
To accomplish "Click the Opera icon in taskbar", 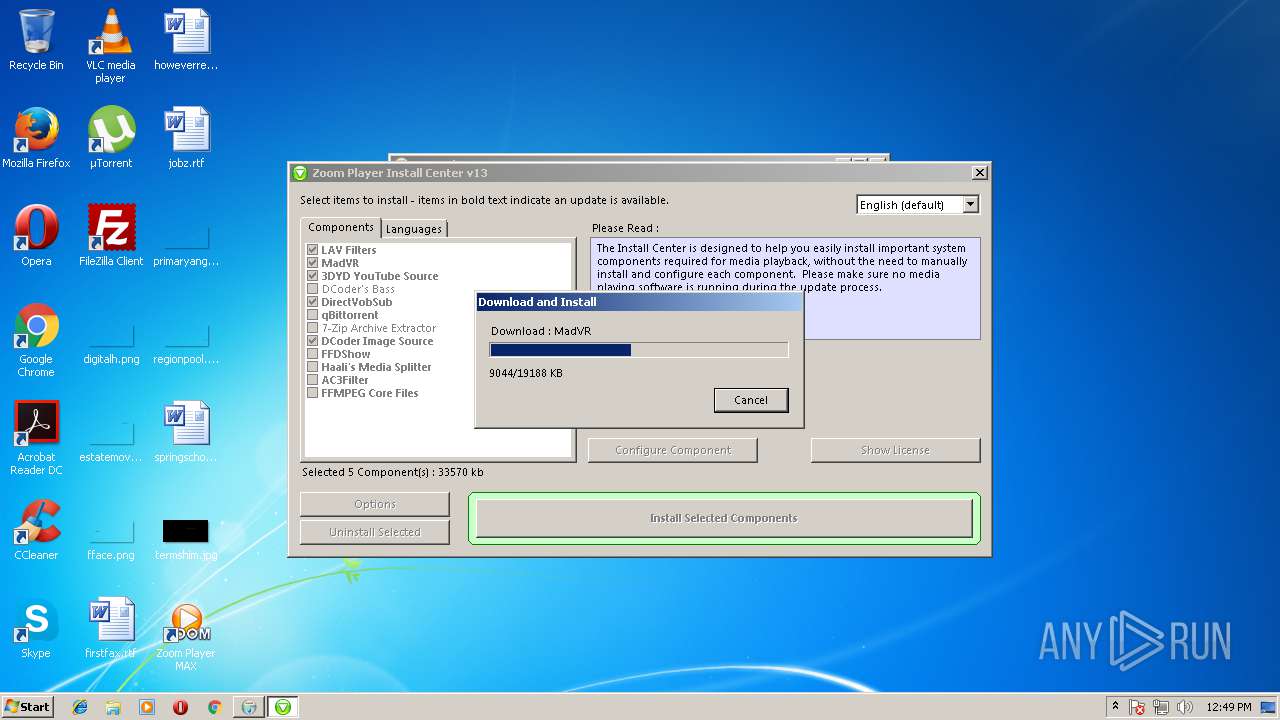I will 180,707.
